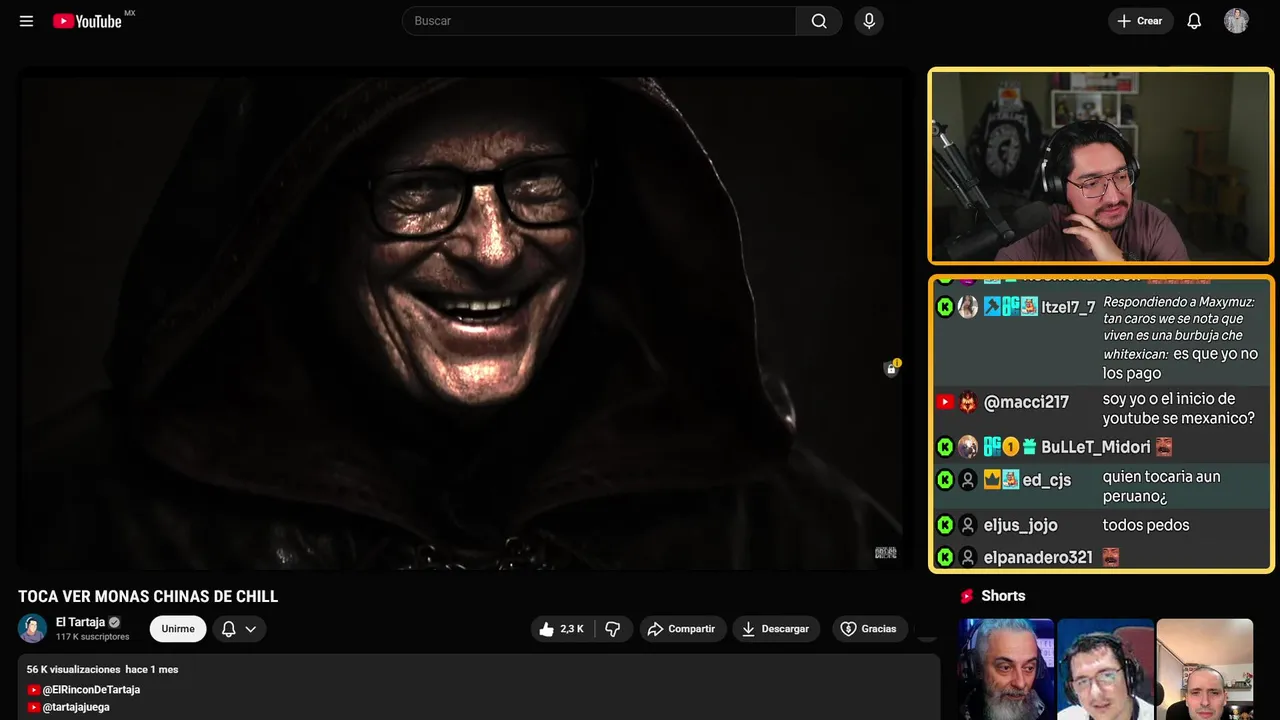Click BuLLeT_Midori username in chat
The image size is (1280, 720).
(1096, 447)
